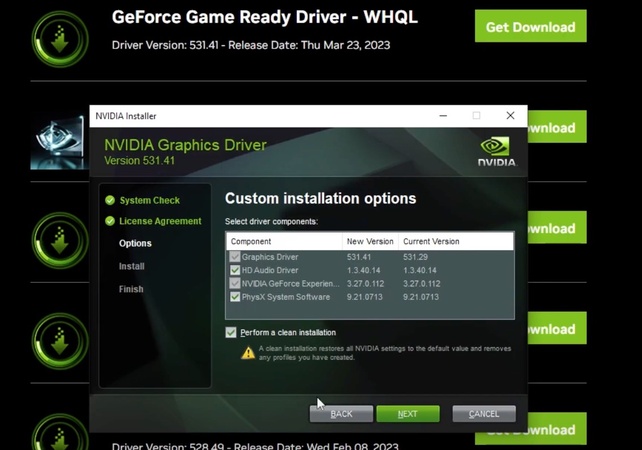Click the green checkmark next to License Agreement
The image size is (642, 450).
point(110,221)
